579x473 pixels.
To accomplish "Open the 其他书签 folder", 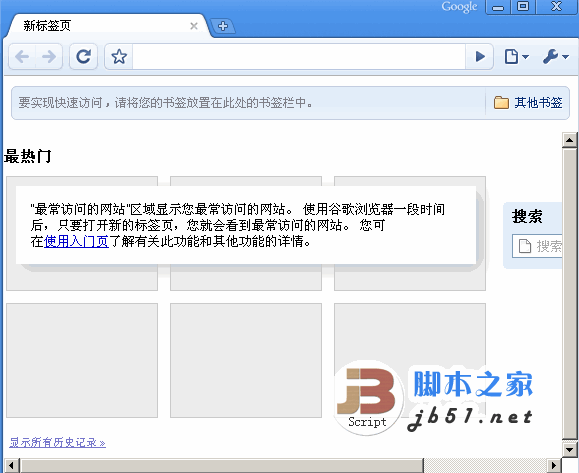I will tap(528, 103).
